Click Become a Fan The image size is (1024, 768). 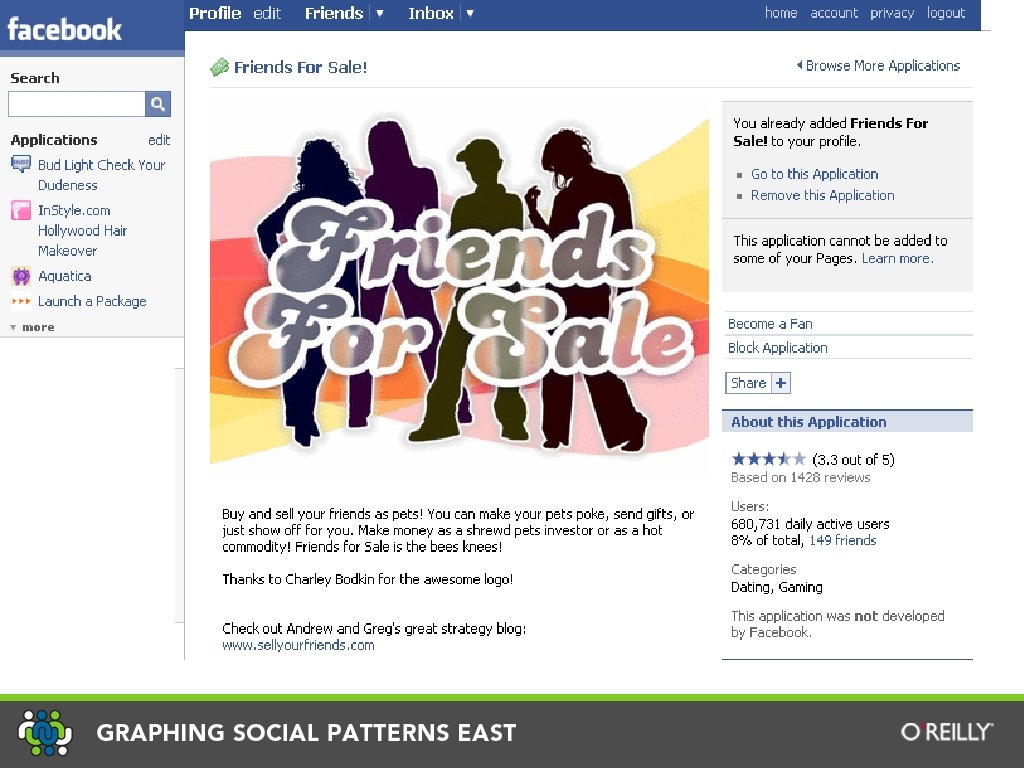tap(770, 324)
